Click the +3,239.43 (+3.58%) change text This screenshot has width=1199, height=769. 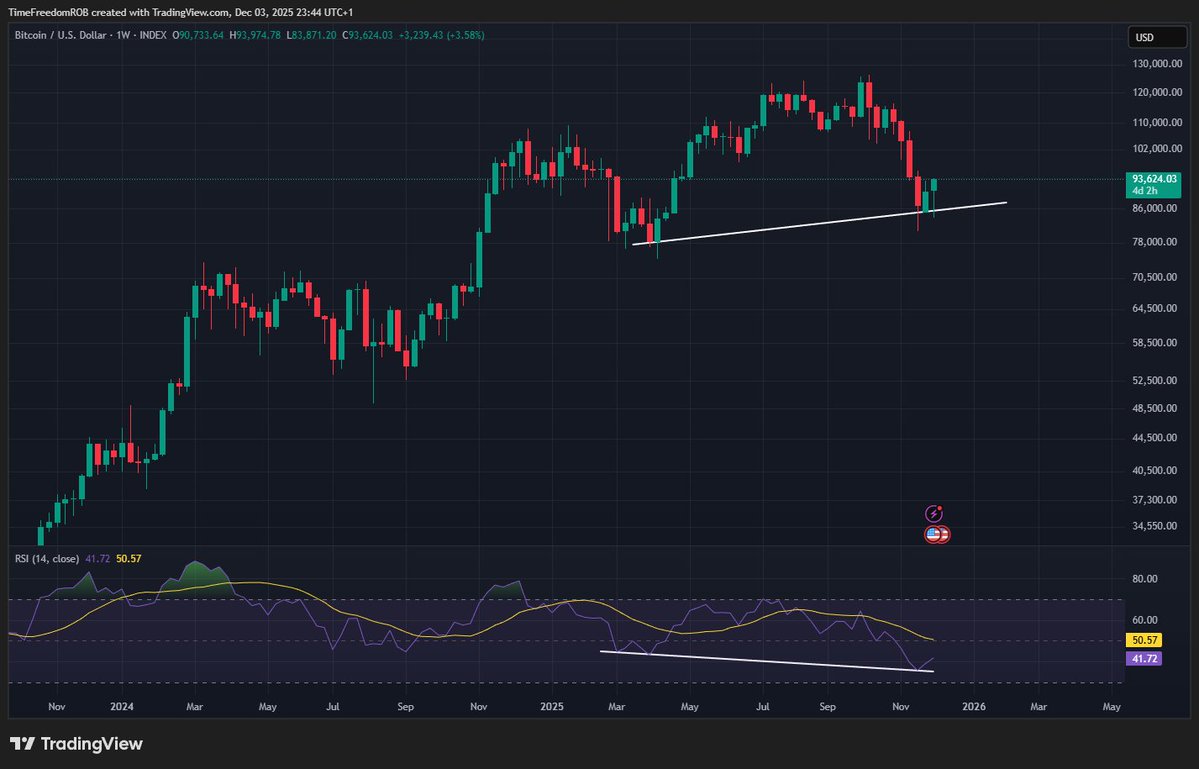coord(441,35)
